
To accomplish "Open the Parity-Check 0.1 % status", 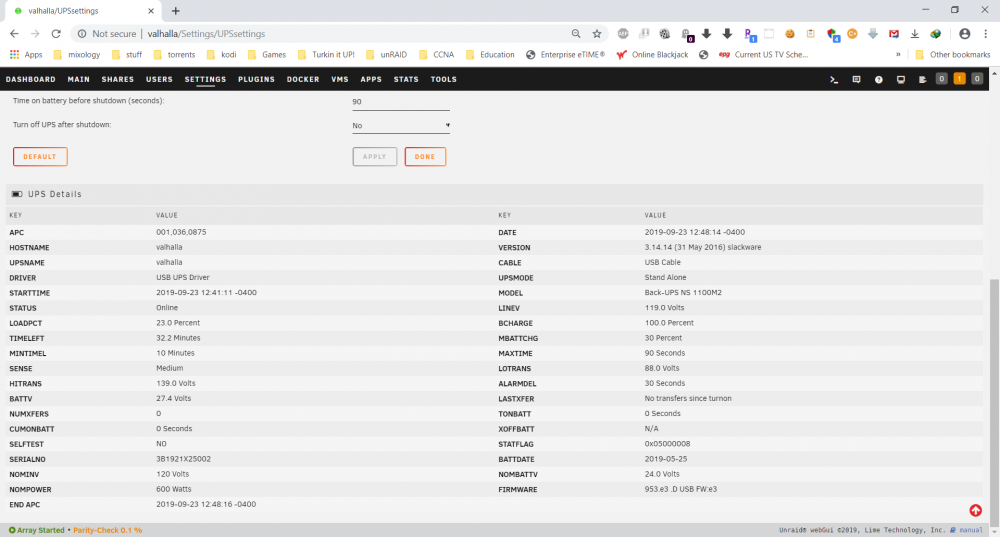I will pyautogui.click(x=108, y=530).
